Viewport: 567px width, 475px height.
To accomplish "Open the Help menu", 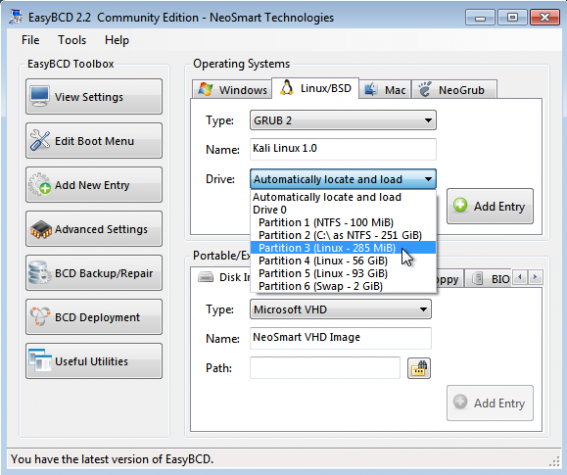I will coord(117,40).
